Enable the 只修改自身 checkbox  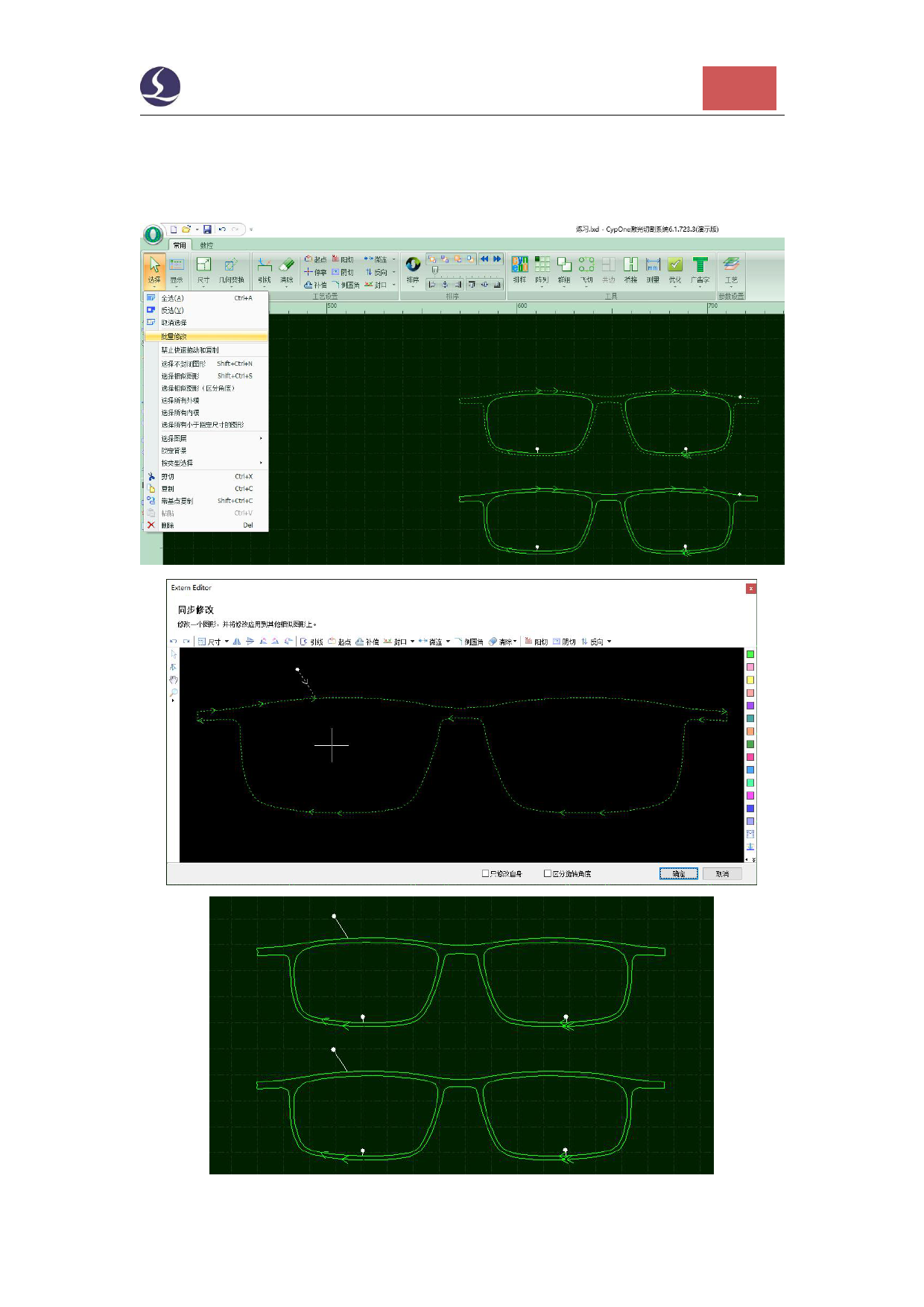pos(486,873)
